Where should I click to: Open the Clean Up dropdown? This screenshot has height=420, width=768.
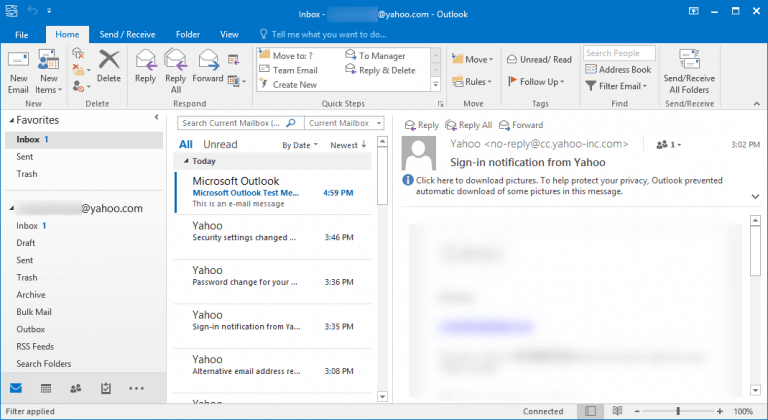[81, 70]
